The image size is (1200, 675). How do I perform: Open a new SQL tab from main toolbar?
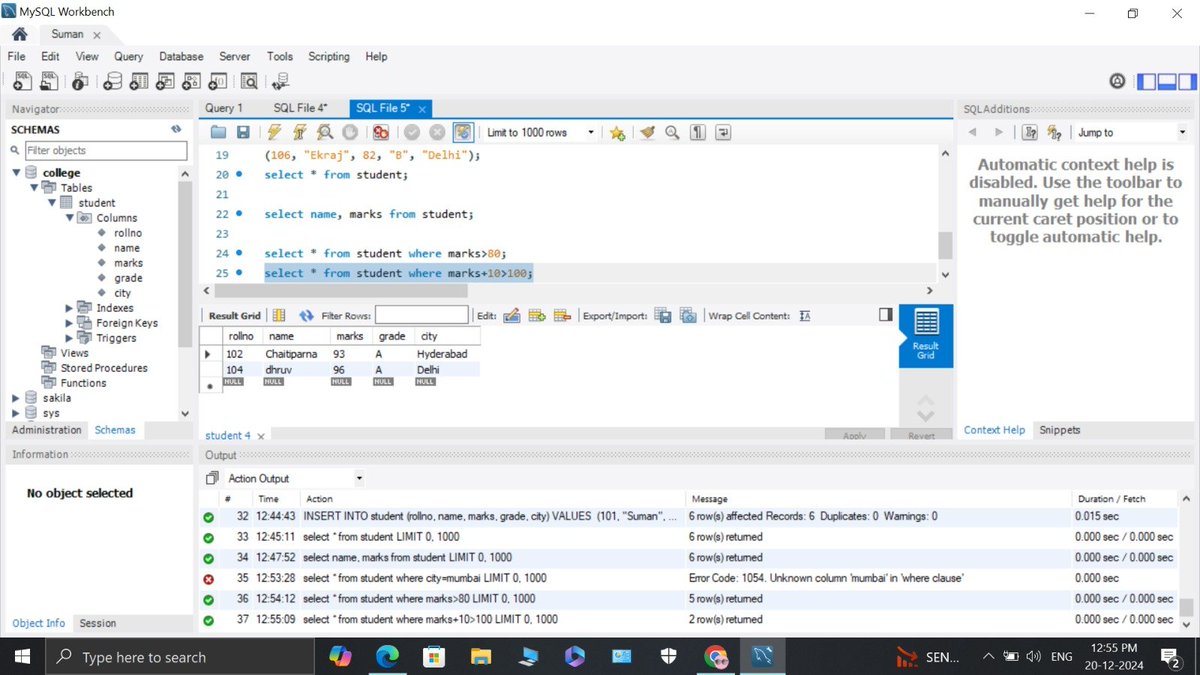(22, 82)
